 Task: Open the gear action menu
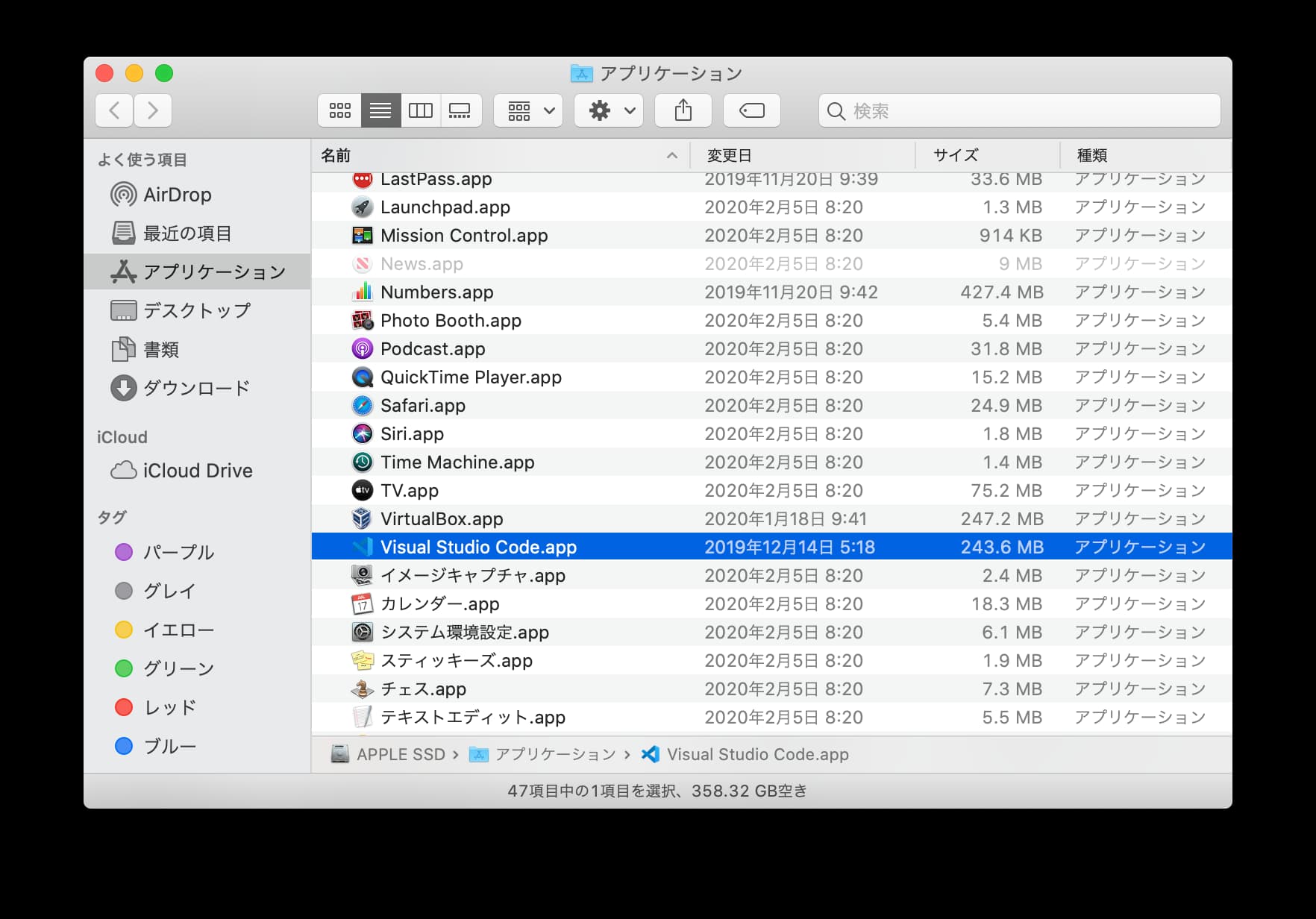click(609, 110)
